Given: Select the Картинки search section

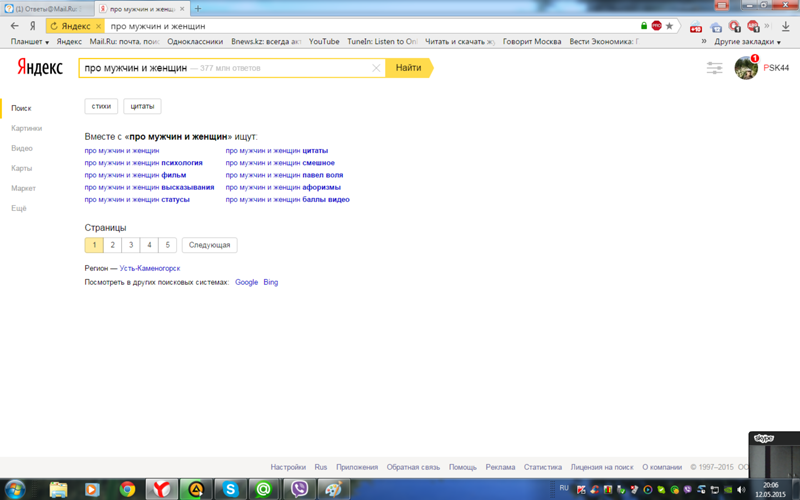Looking at the screenshot, I should [x=27, y=128].
